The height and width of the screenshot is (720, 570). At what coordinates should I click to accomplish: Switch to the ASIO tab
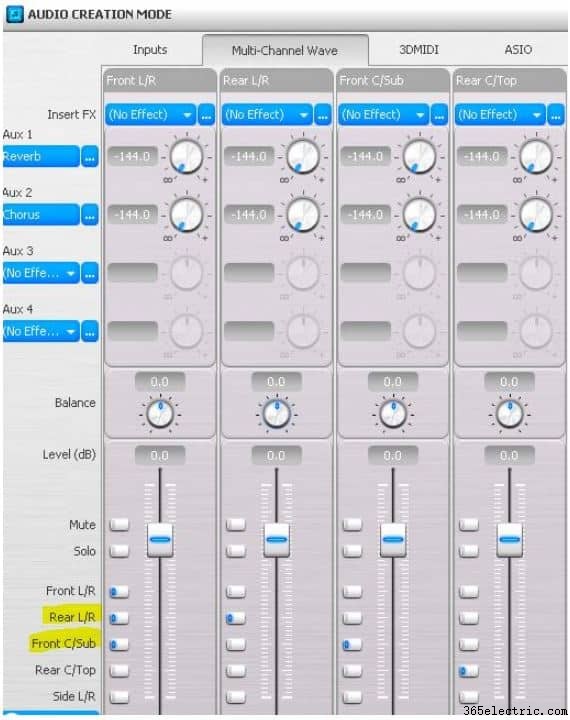[x=518, y=50]
